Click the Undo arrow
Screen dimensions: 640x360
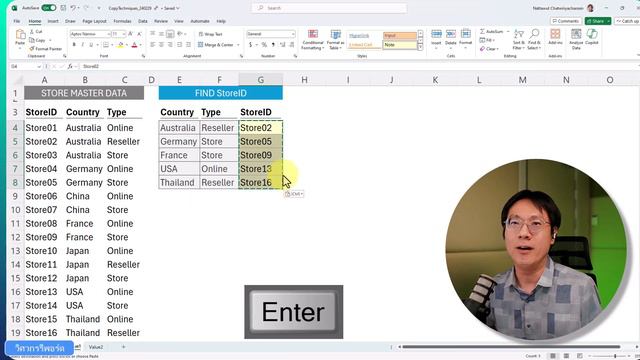(73, 8)
